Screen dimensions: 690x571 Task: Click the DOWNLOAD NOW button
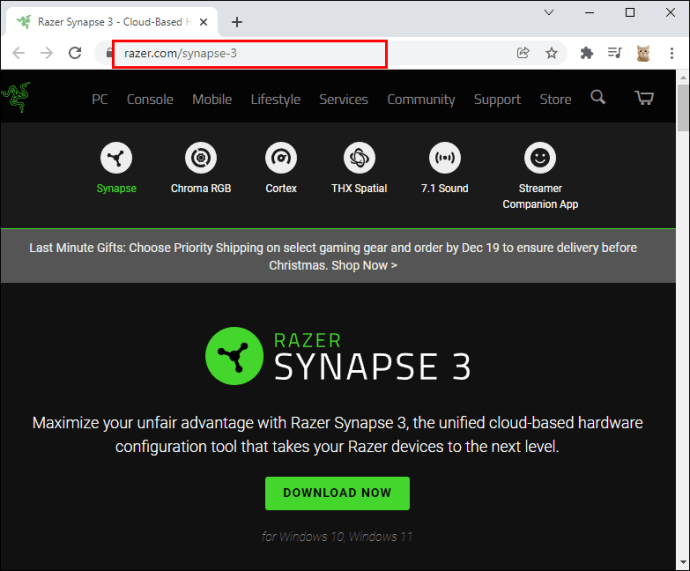337,493
